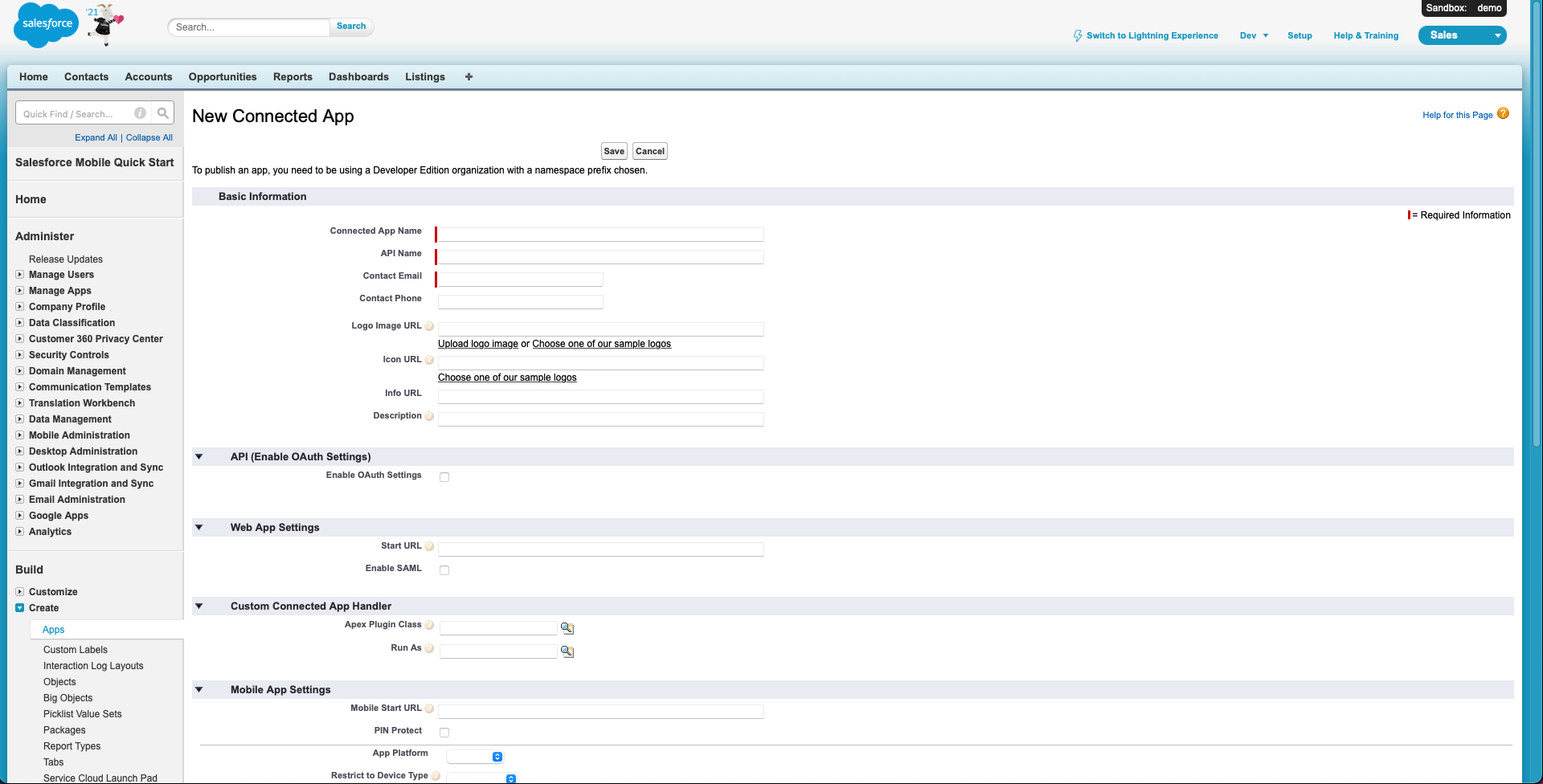
Task: Open the help question mark icon
Action: [x=1503, y=114]
